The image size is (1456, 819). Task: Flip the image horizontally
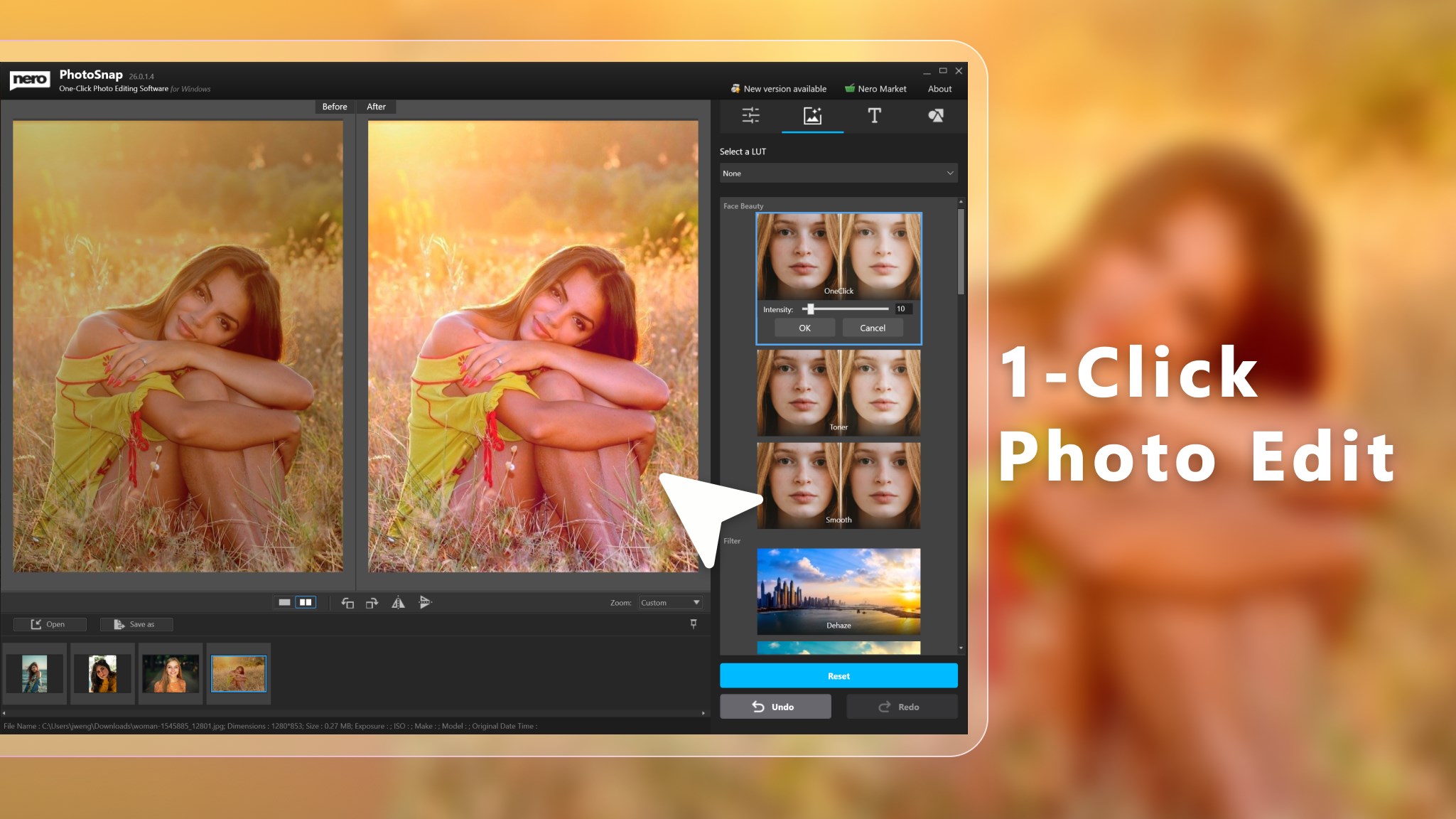398,603
